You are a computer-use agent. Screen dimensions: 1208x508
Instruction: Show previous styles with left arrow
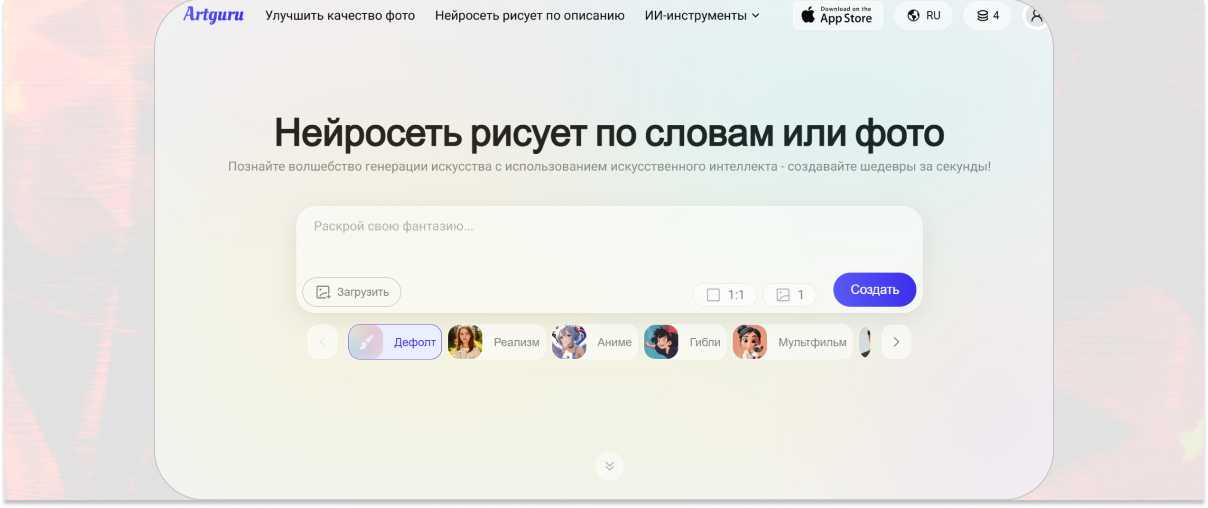click(322, 342)
